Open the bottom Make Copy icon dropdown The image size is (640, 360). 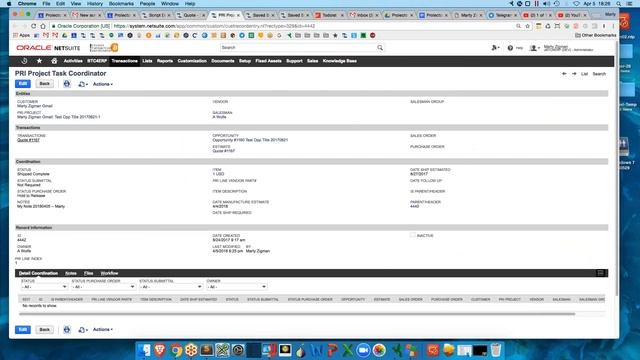pyautogui.click(x=83, y=329)
